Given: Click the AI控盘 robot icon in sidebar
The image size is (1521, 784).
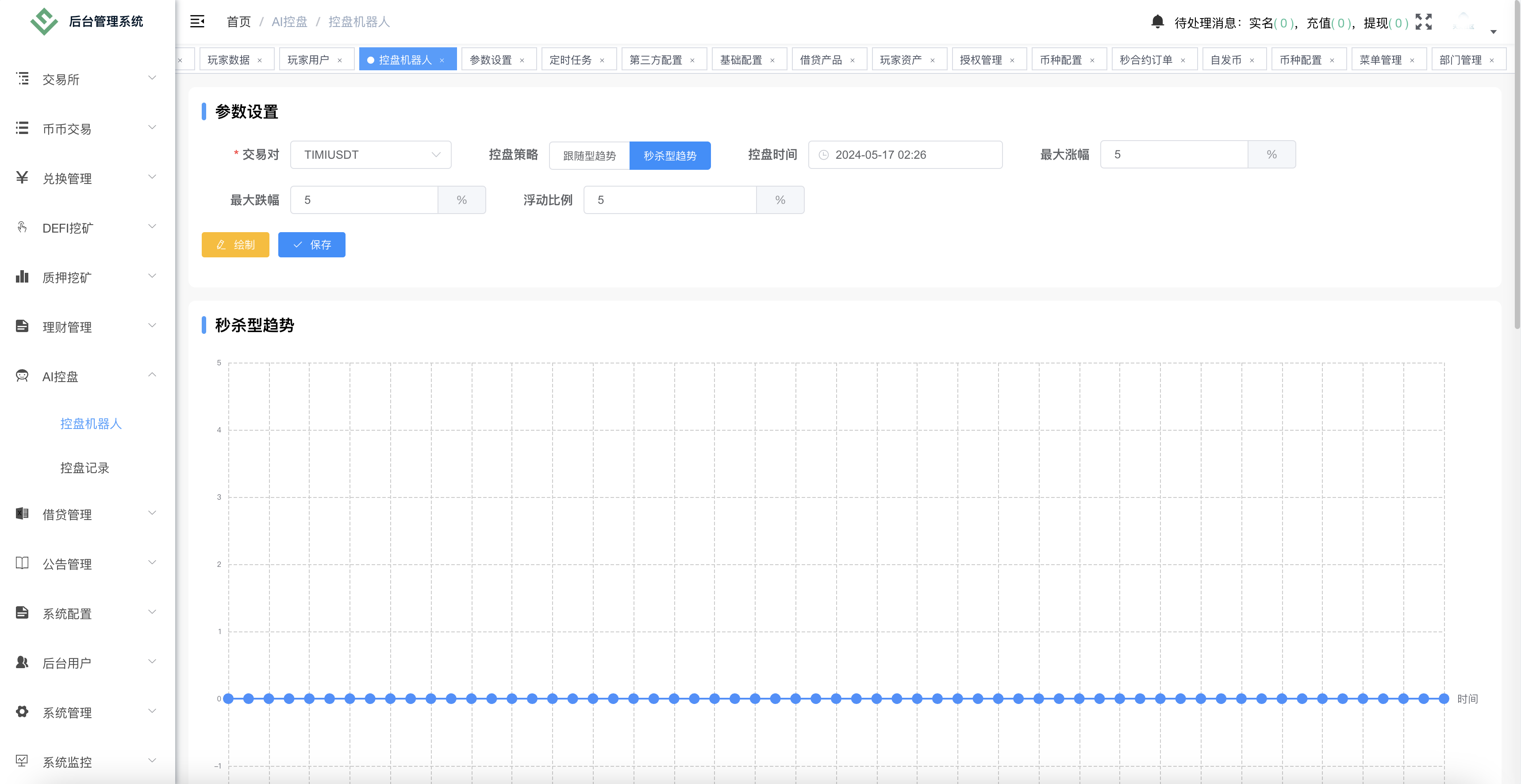Looking at the screenshot, I should (21, 376).
